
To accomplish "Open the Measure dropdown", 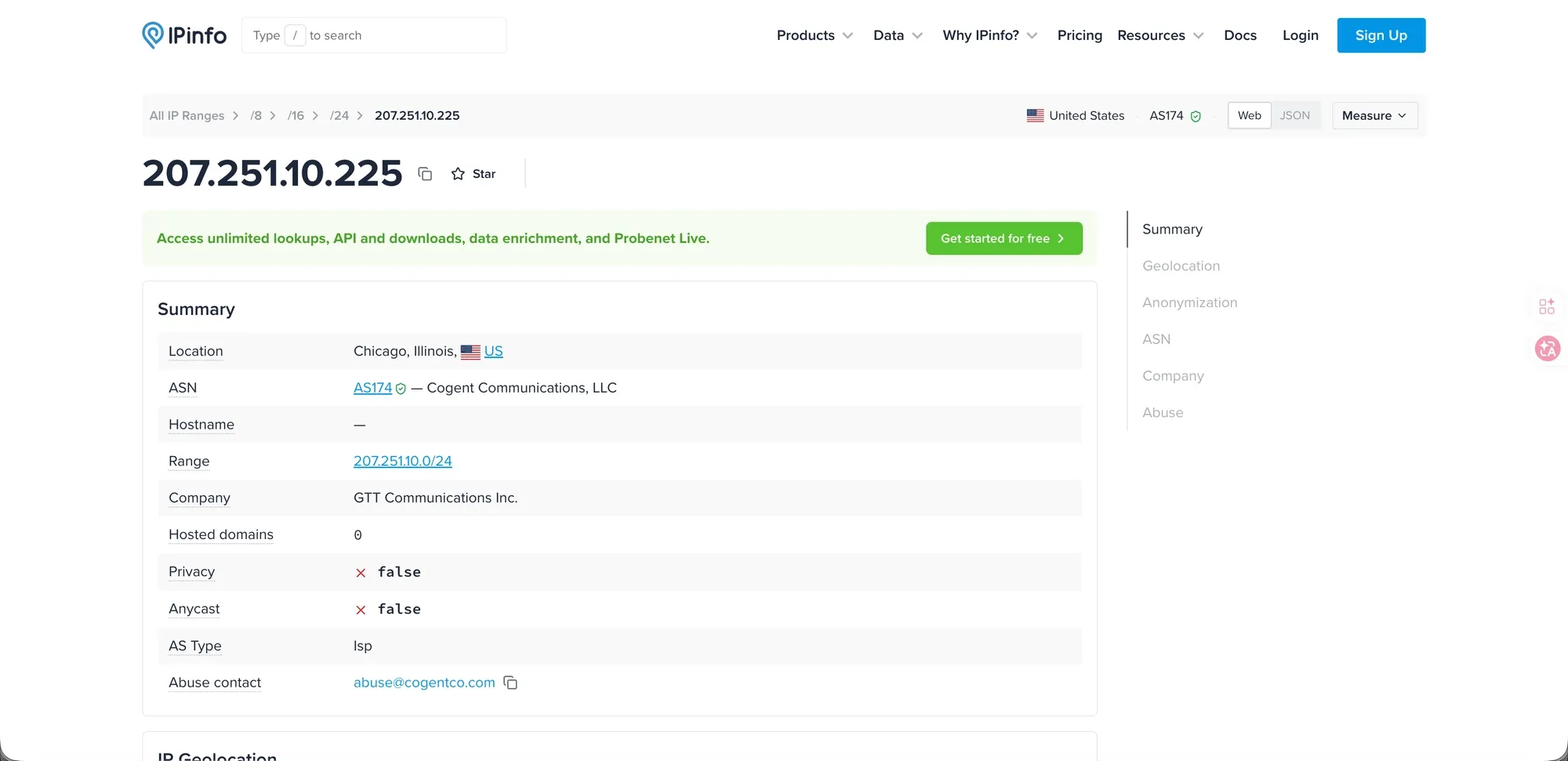I will [x=1374, y=115].
